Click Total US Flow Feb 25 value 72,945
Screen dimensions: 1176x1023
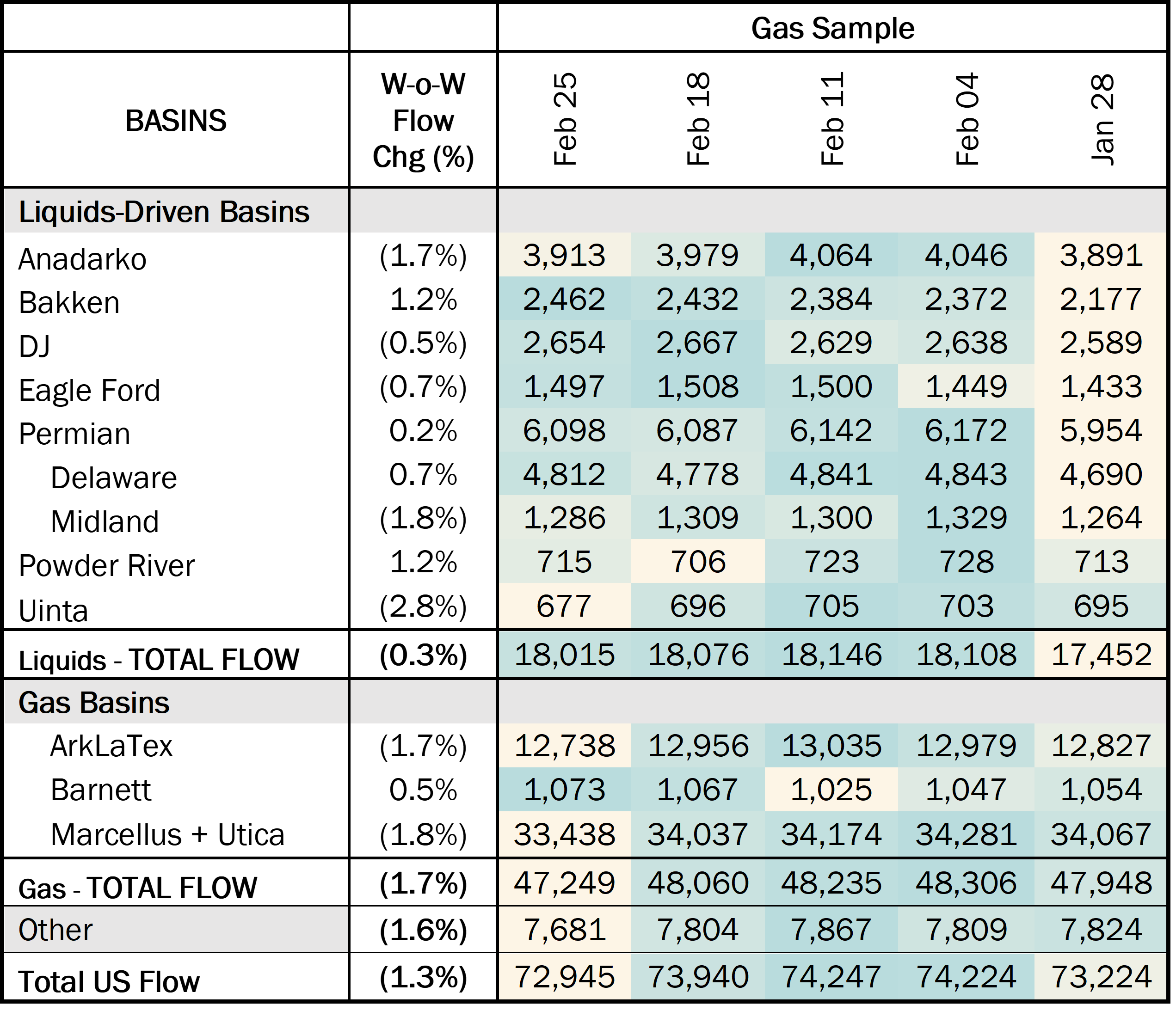coord(564,977)
